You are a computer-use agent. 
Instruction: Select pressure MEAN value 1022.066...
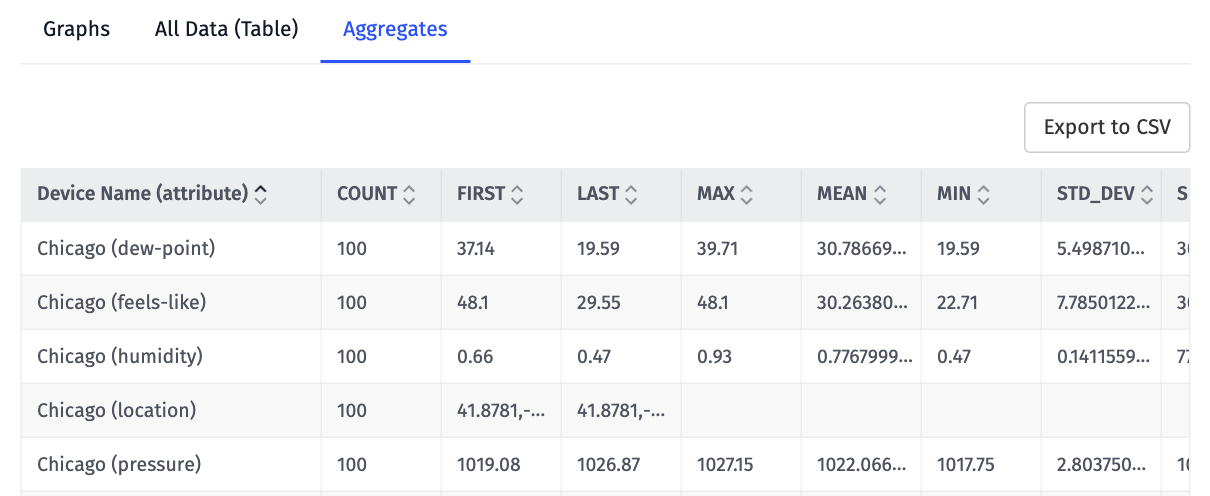point(862,464)
